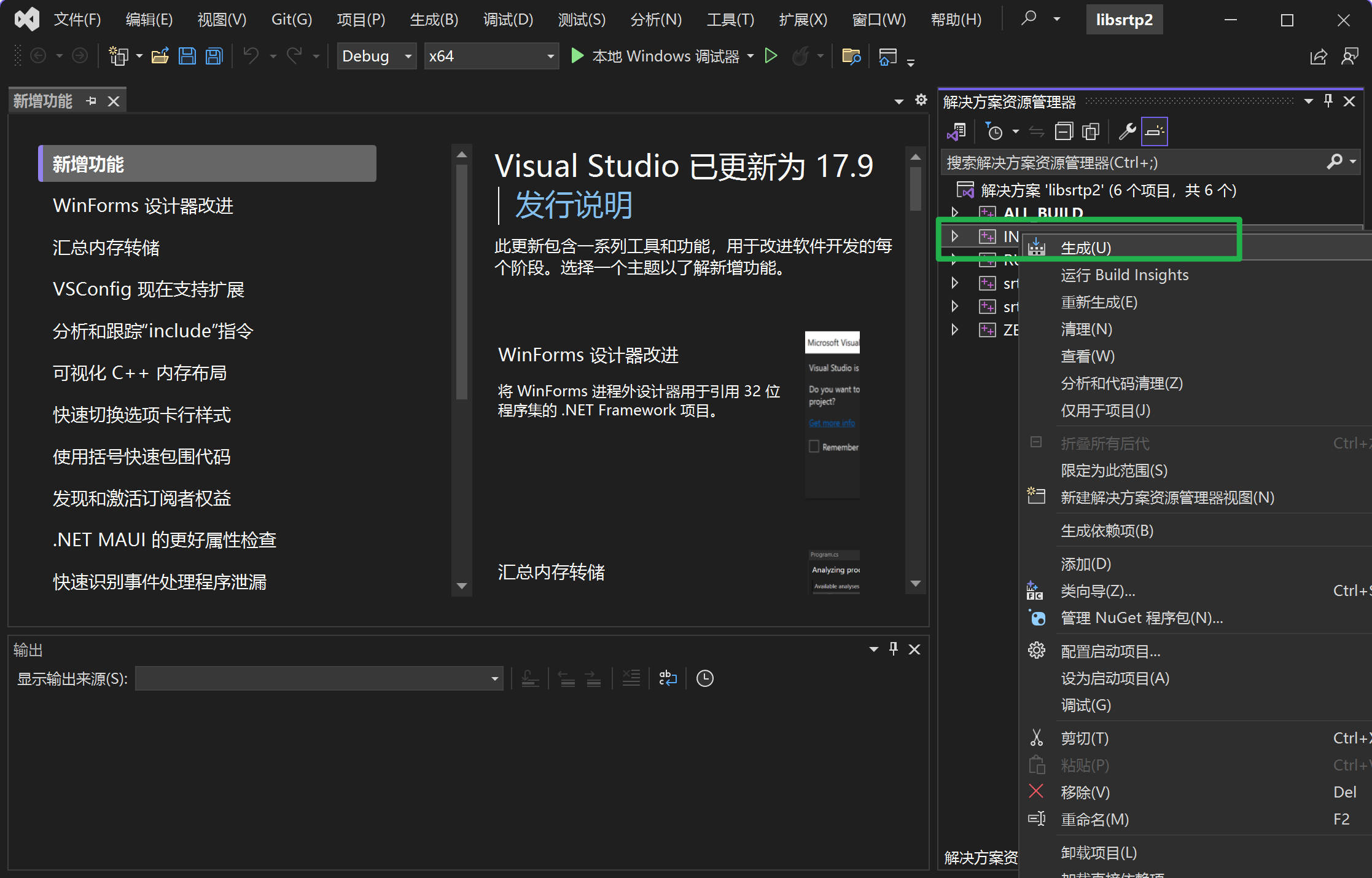Image resolution: width=1372 pixels, height=878 pixels.
Task: Open Solution Explorer properties wrench icon
Action: tap(1127, 131)
